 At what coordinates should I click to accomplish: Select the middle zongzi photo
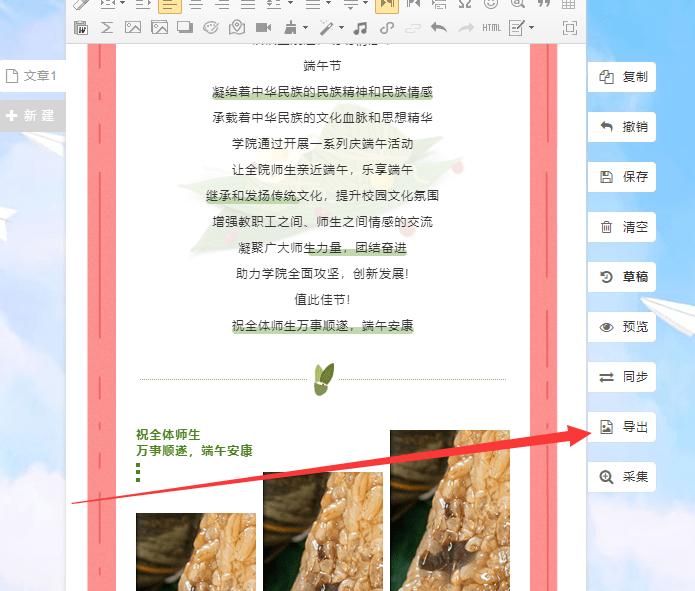(323, 532)
